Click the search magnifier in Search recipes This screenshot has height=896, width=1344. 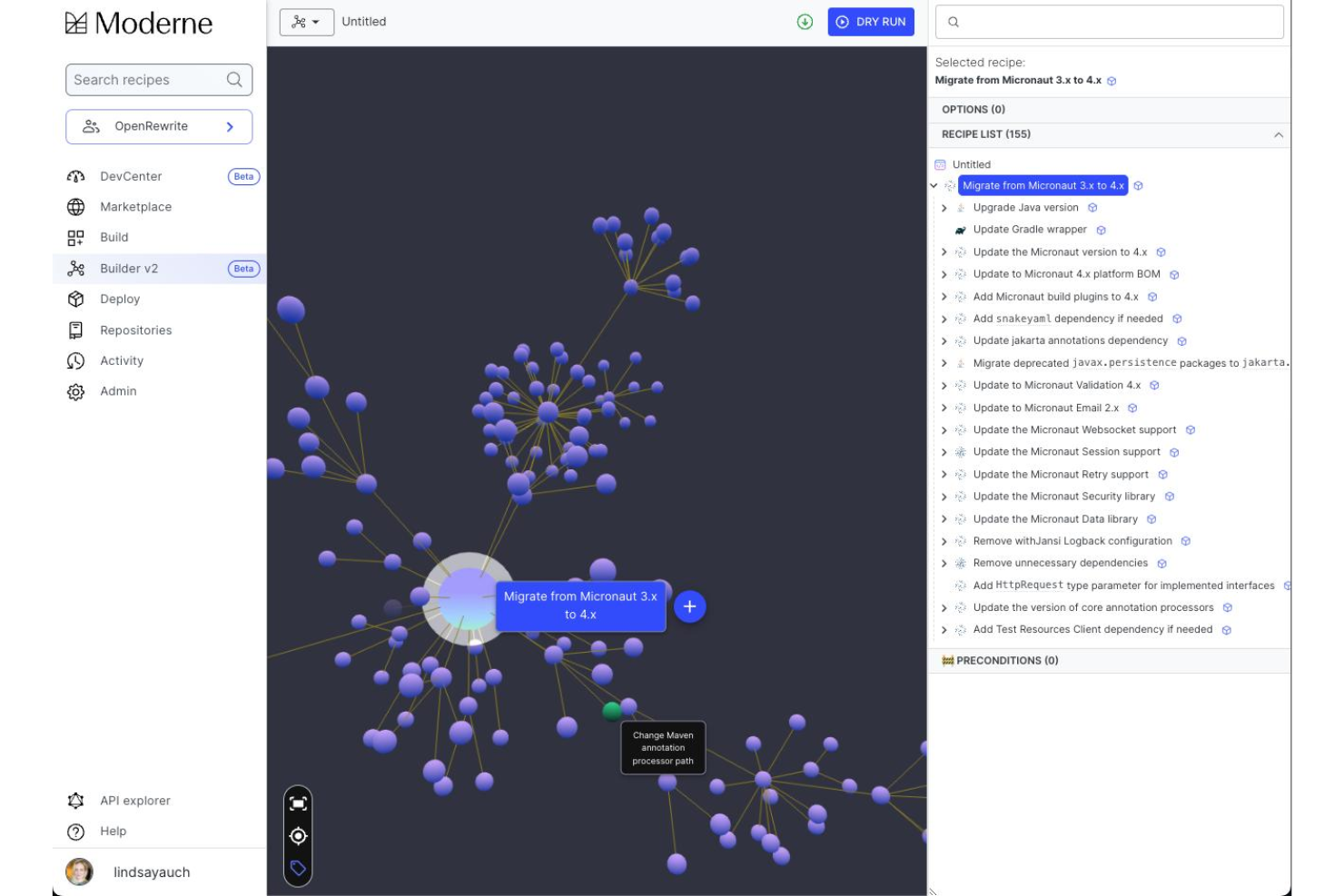[x=234, y=80]
